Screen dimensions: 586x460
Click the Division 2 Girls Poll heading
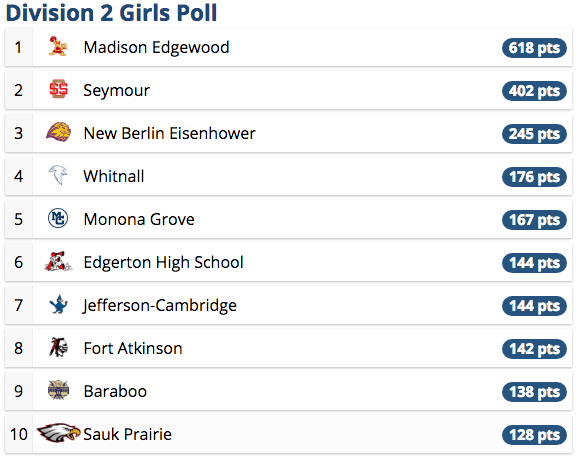[x=111, y=13]
